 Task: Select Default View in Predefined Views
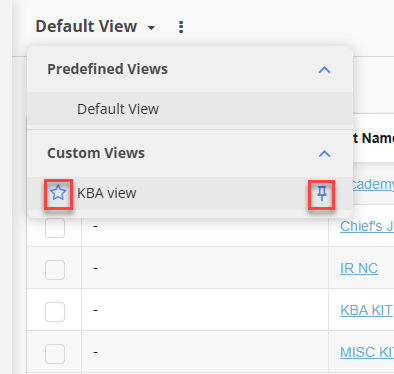coord(190,109)
